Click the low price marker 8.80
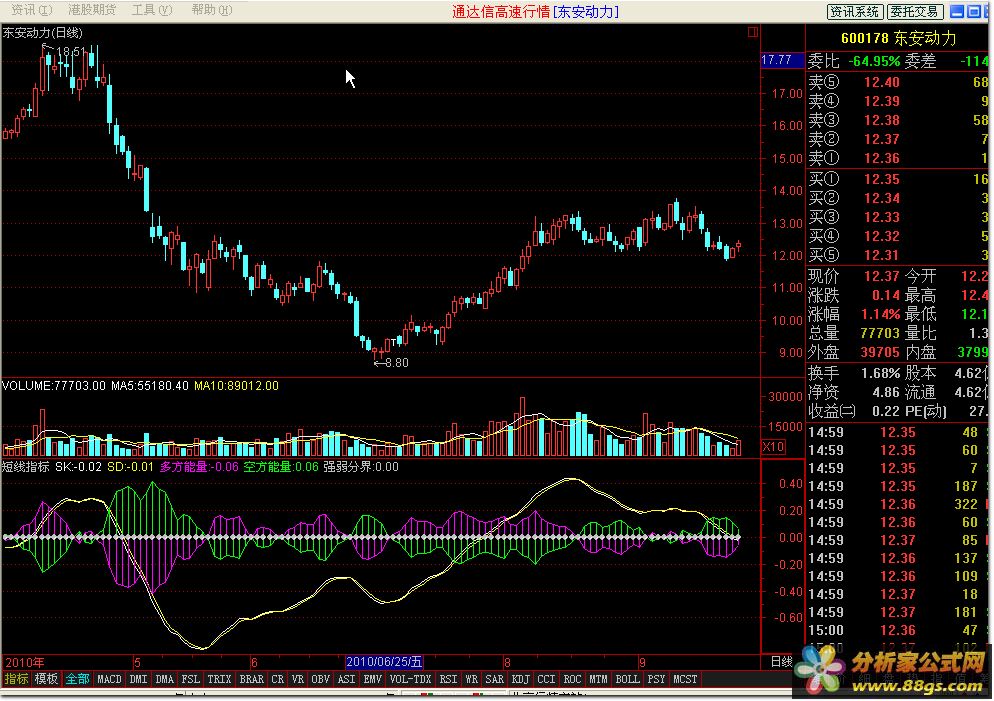The image size is (994, 701). tap(396, 363)
